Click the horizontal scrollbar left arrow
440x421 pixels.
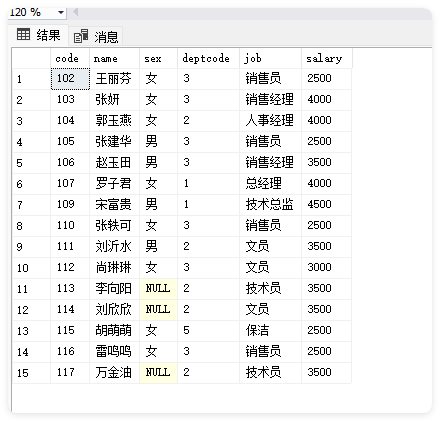[x=76, y=12]
